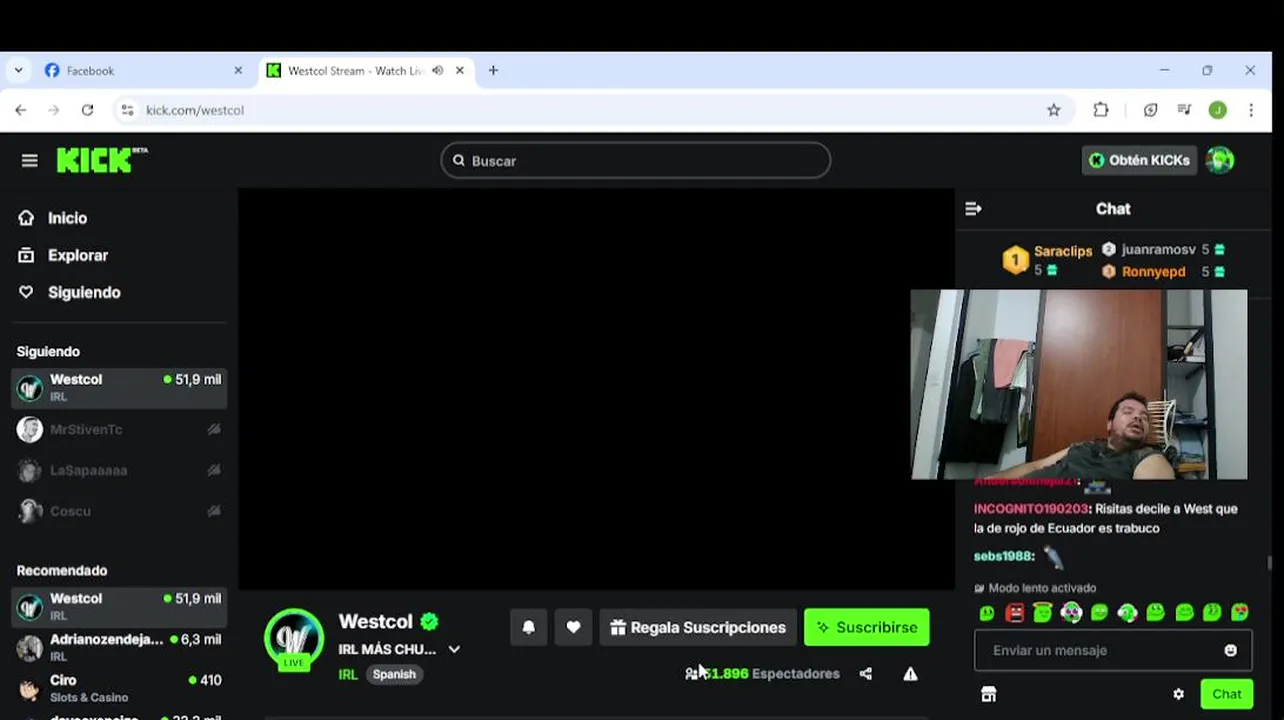
Task: Open chat settings gear
Action: [x=1179, y=694]
